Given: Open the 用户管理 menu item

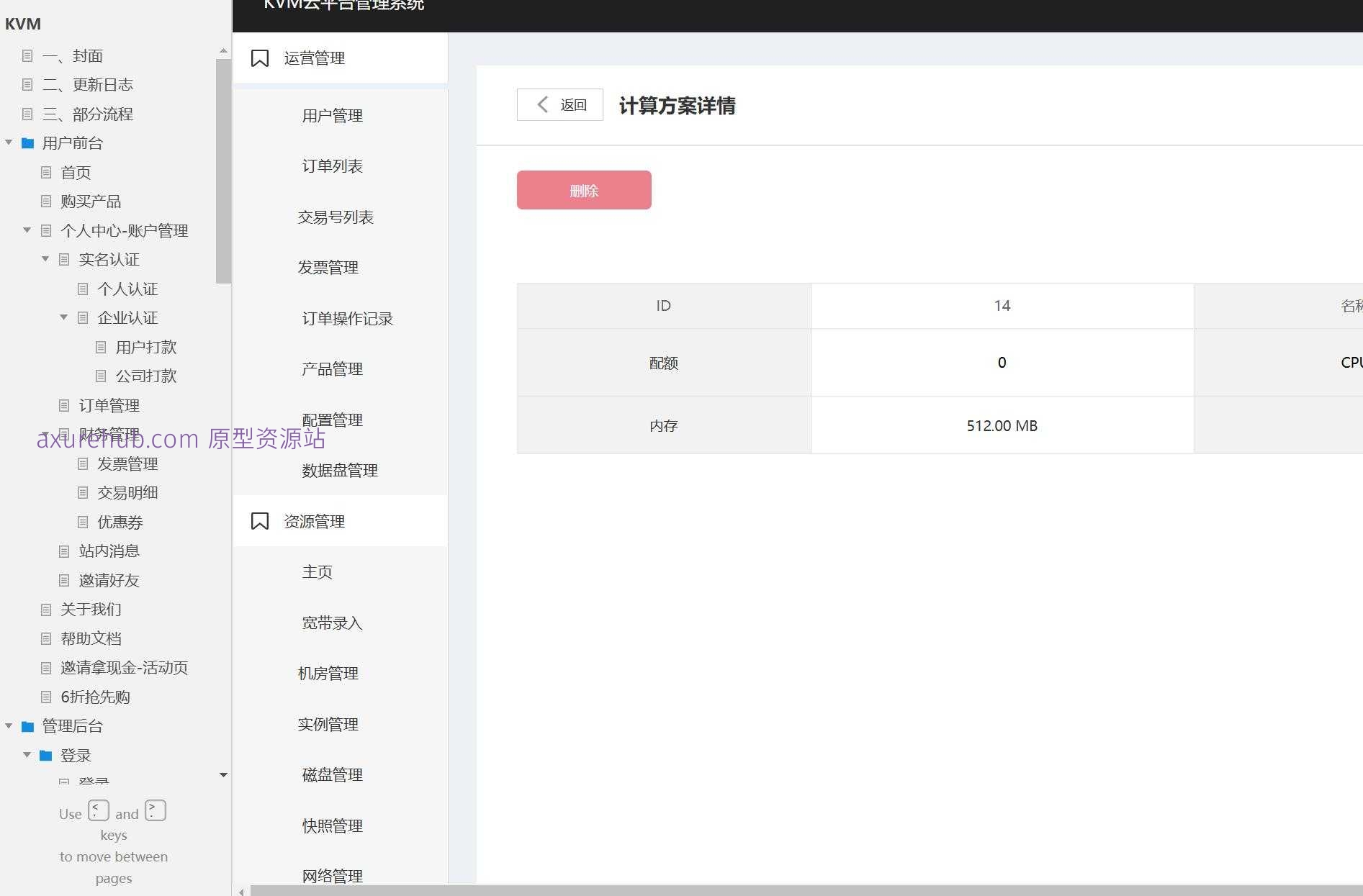Looking at the screenshot, I should pyautogui.click(x=332, y=115).
